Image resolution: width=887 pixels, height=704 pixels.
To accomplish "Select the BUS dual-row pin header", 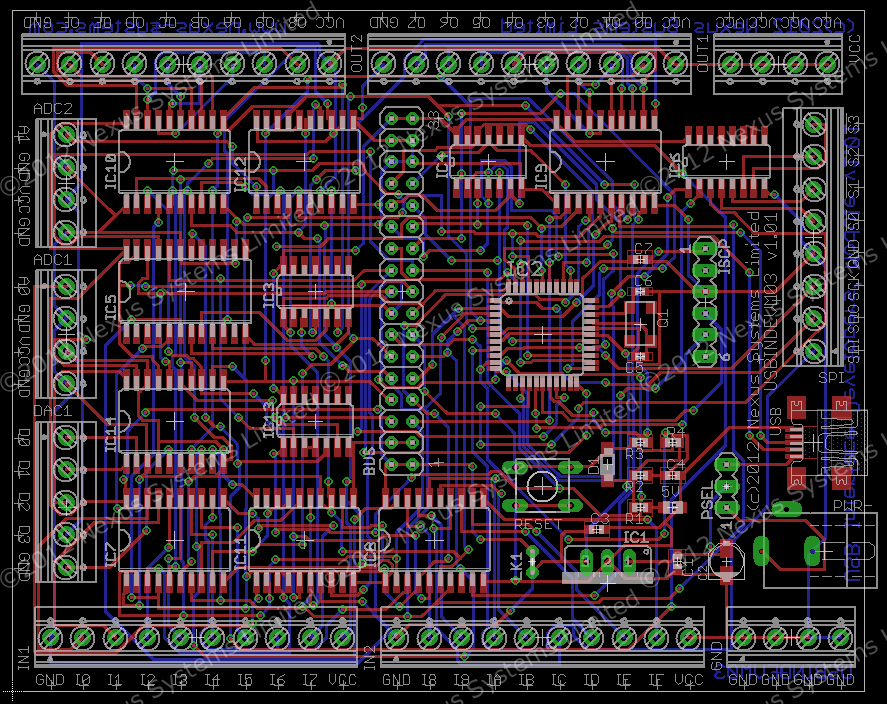I will 402,290.
